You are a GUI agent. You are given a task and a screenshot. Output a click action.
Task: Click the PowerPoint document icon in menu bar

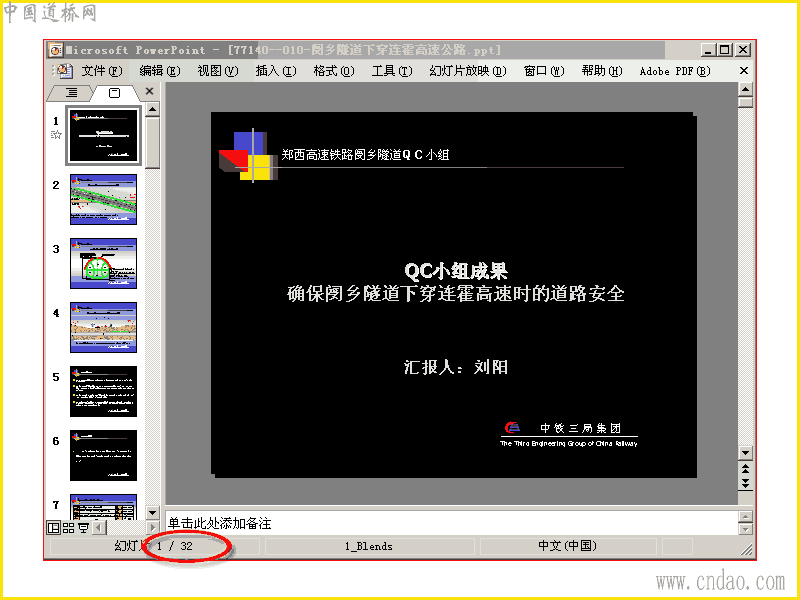coord(64,71)
